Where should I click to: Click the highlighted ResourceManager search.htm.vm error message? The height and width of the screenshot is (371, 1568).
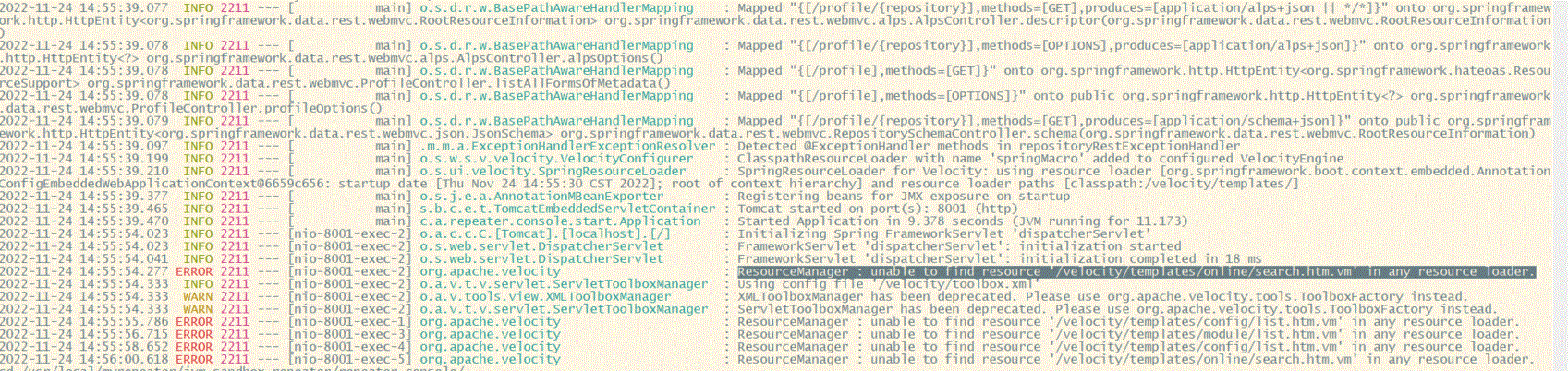point(1135,272)
